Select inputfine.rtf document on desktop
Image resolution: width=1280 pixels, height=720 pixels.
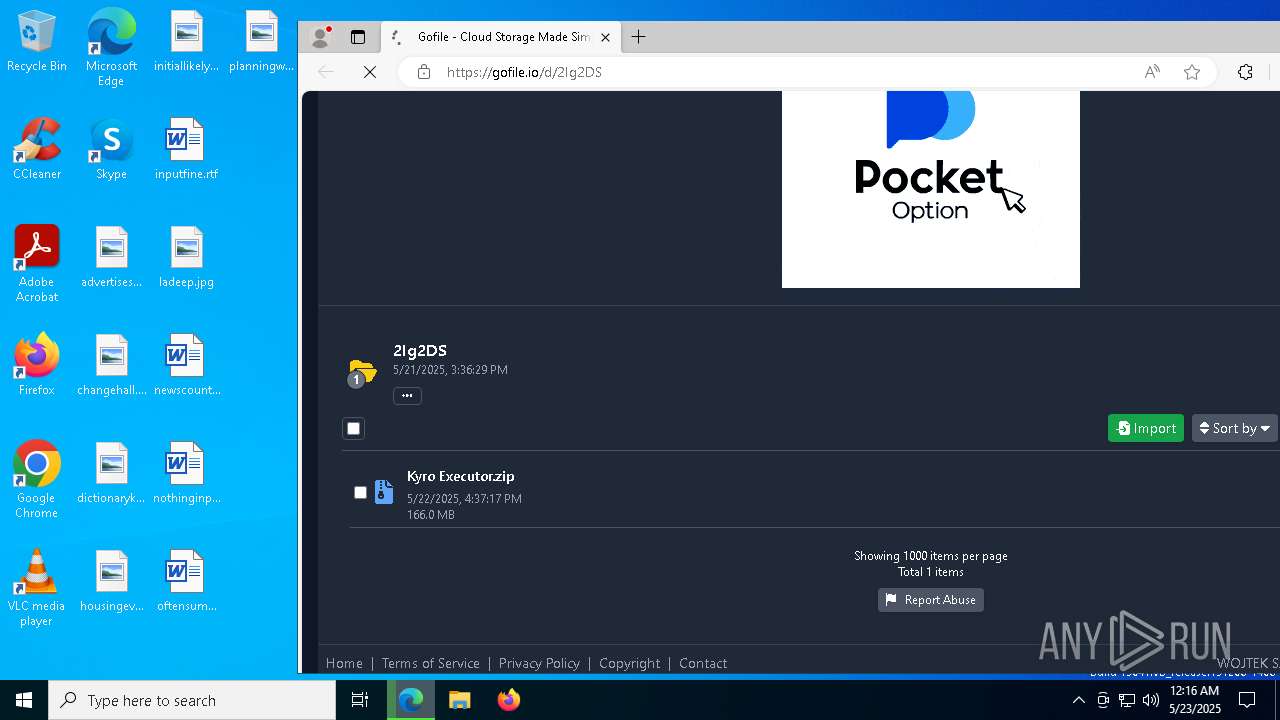pyautogui.click(x=186, y=150)
